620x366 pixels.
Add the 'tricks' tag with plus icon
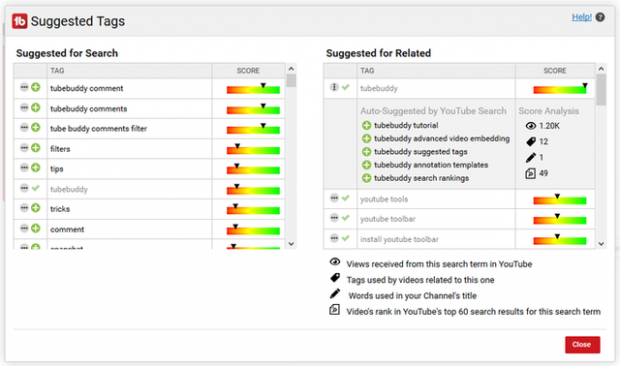36,208
